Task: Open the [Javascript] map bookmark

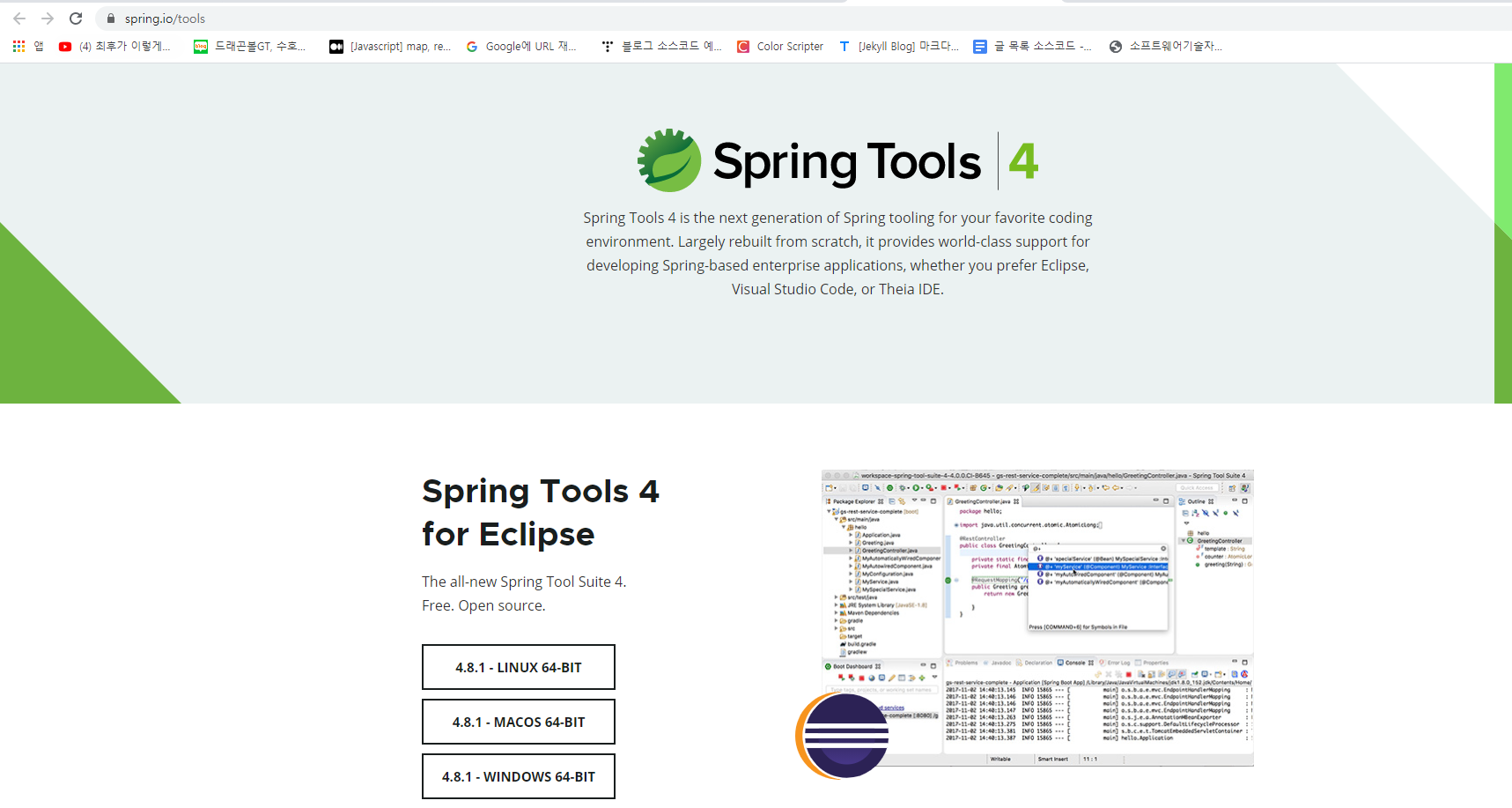Action: [390, 47]
